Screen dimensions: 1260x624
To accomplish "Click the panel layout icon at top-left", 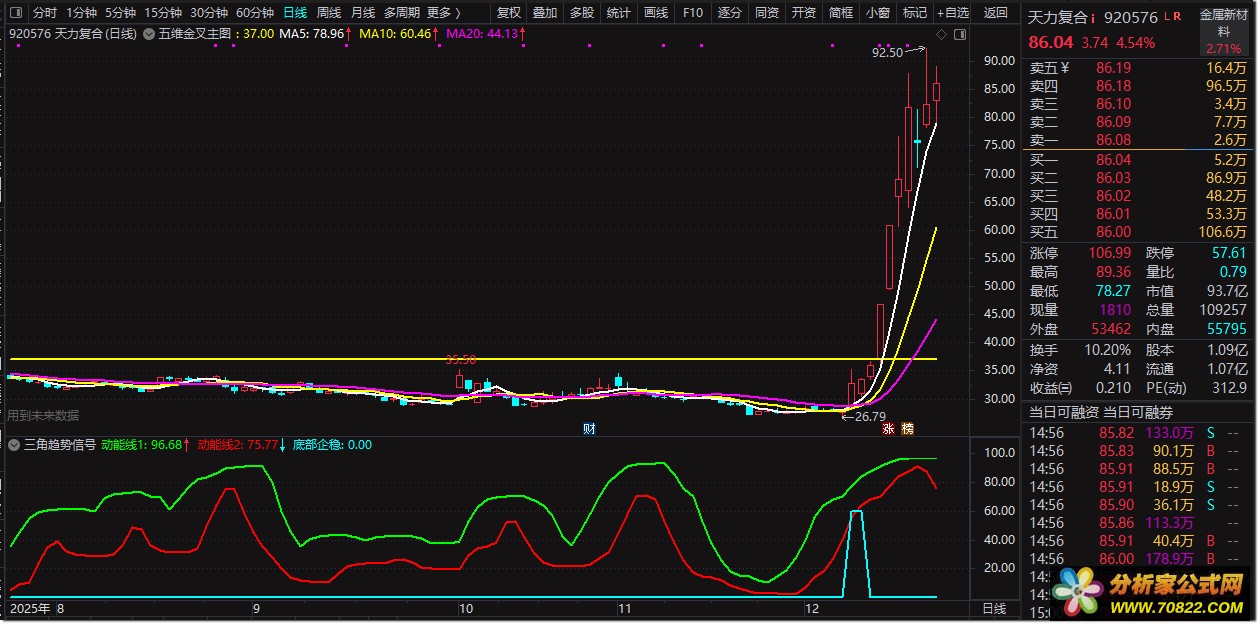I will 15,13.
